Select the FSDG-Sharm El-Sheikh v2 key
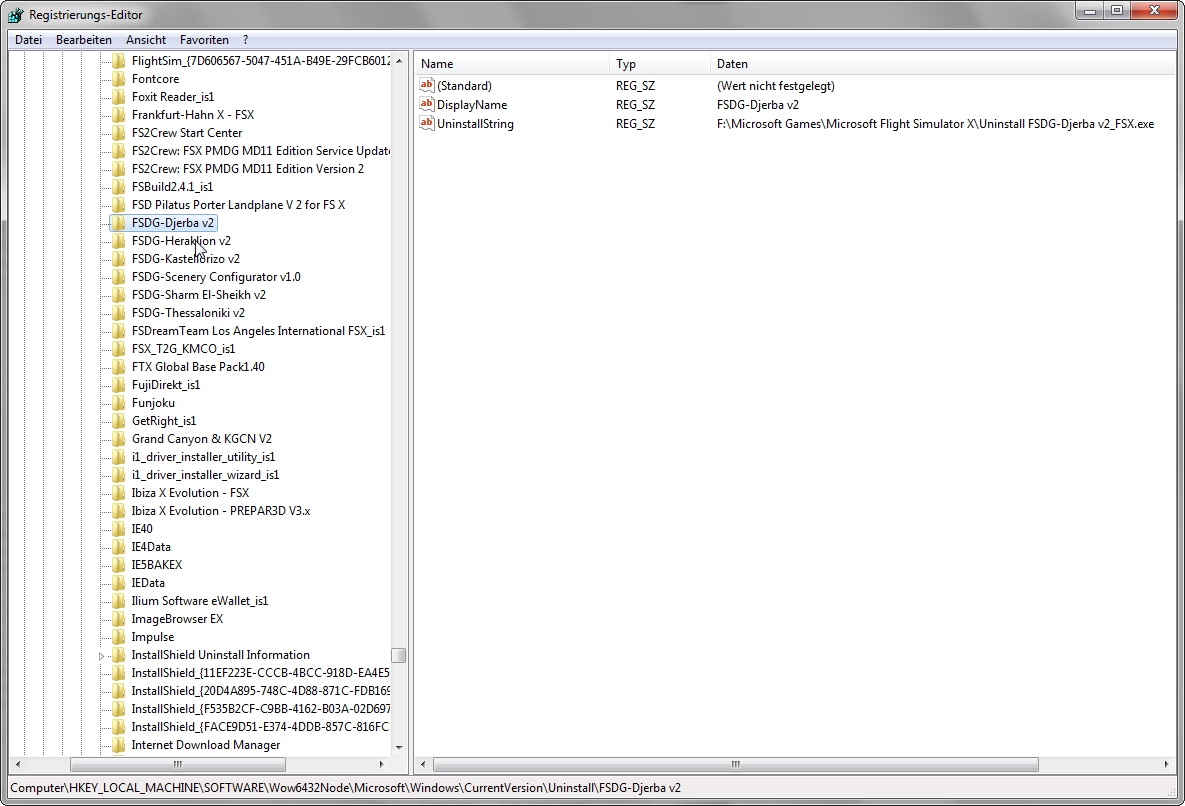 click(x=198, y=295)
